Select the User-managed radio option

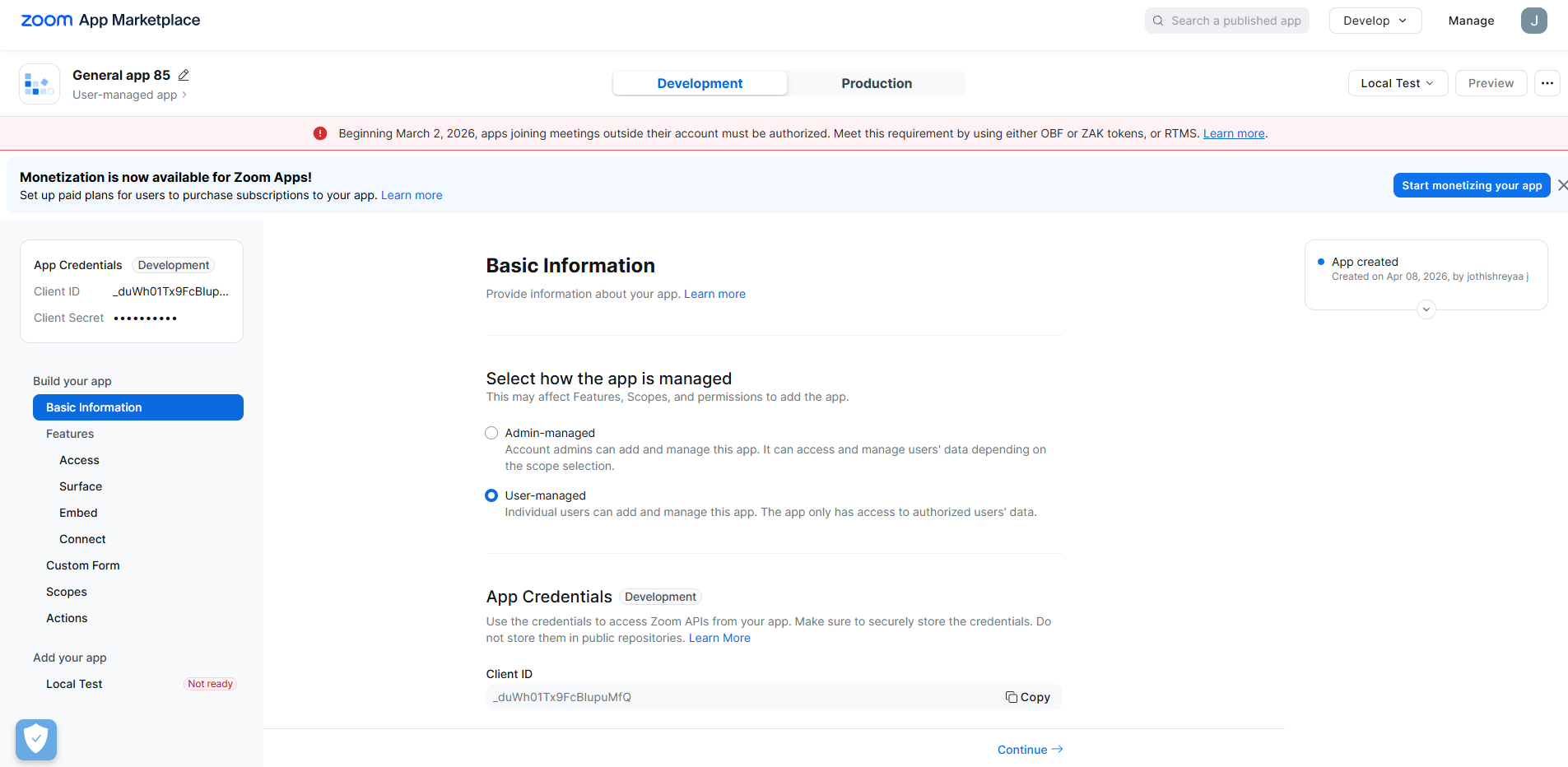tap(491, 495)
